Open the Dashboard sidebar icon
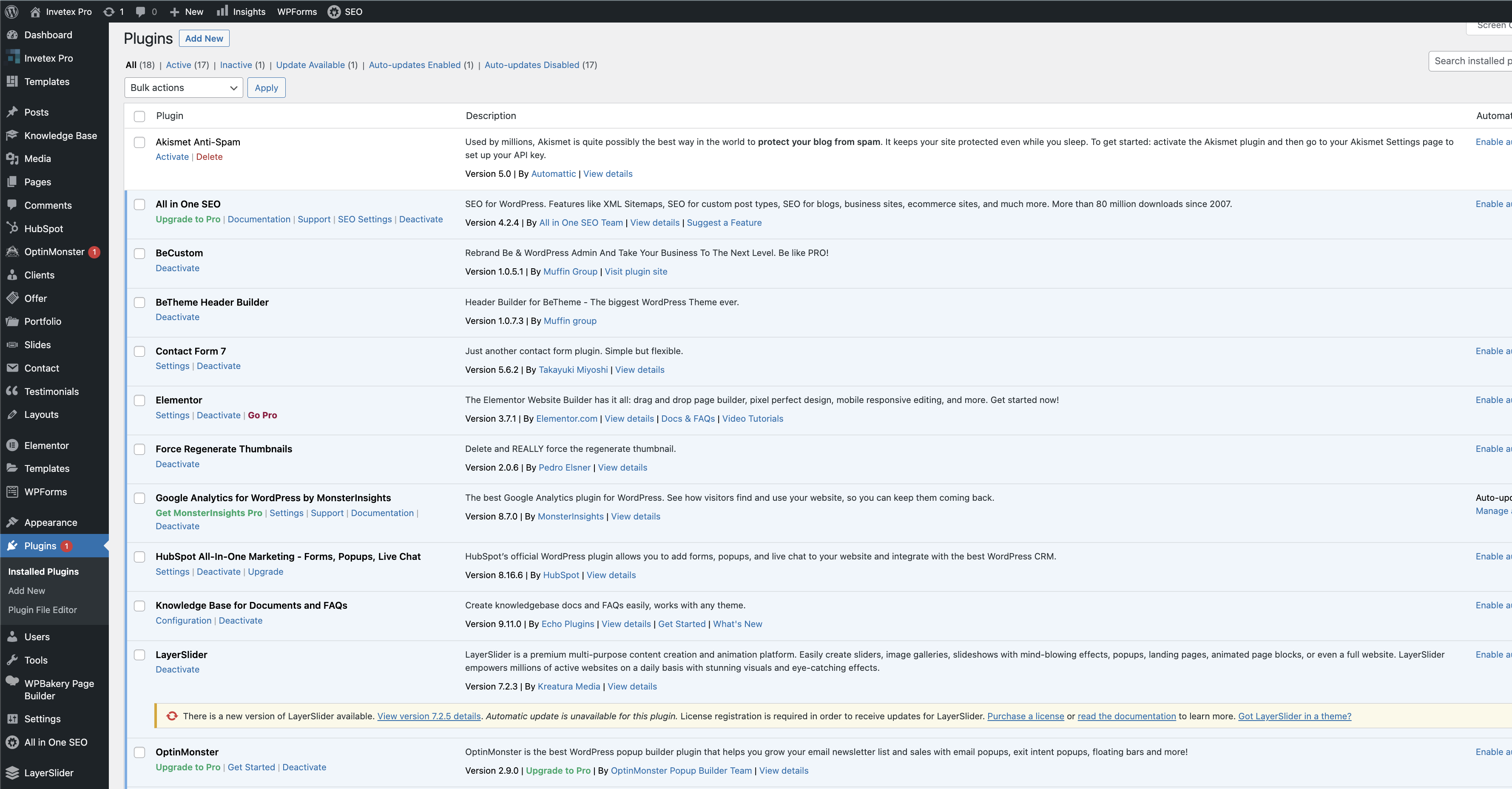Viewport: 1512px width, 789px height. pyautogui.click(x=12, y=34)
